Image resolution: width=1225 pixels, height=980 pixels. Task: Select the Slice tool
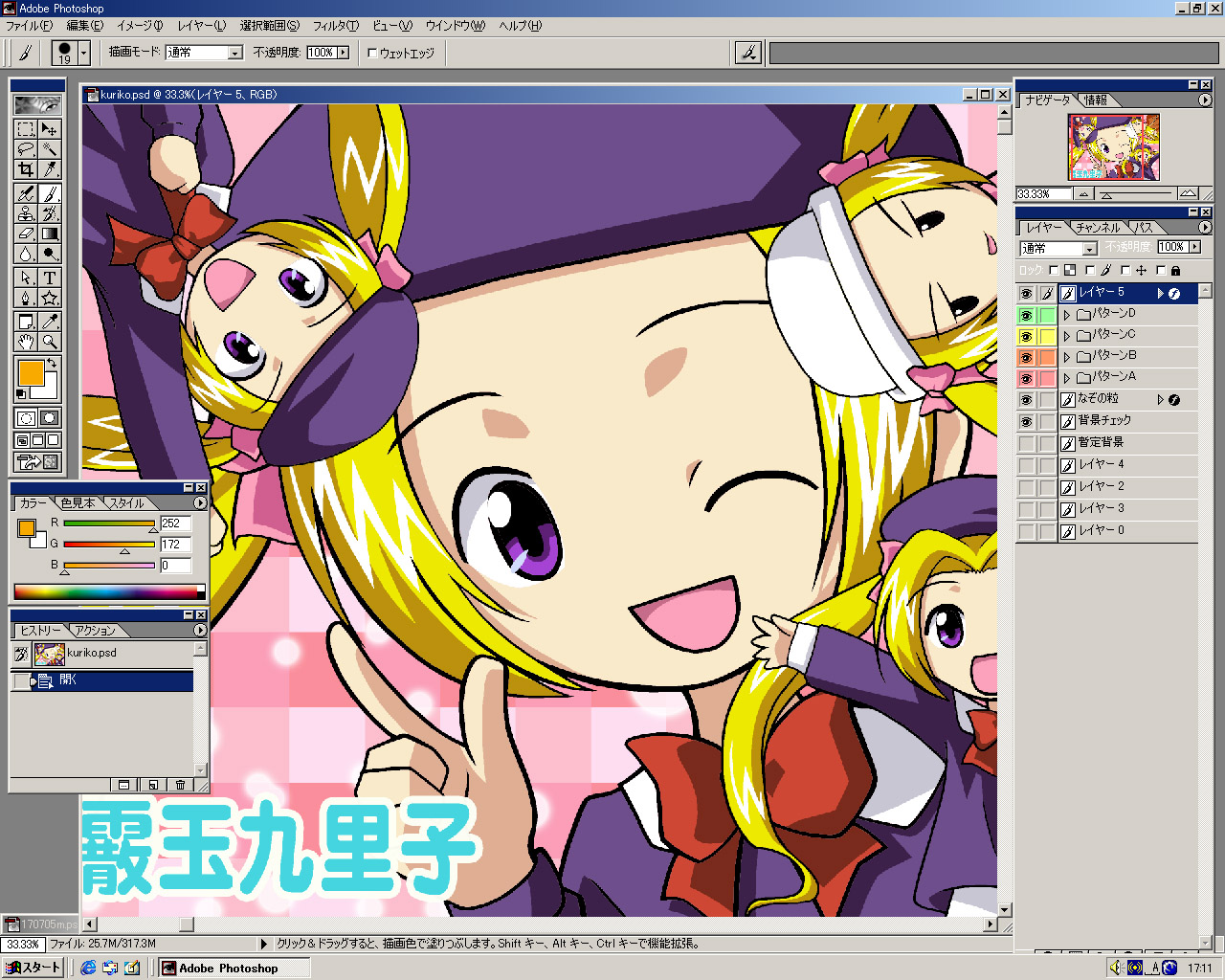(x=50, y=168)
